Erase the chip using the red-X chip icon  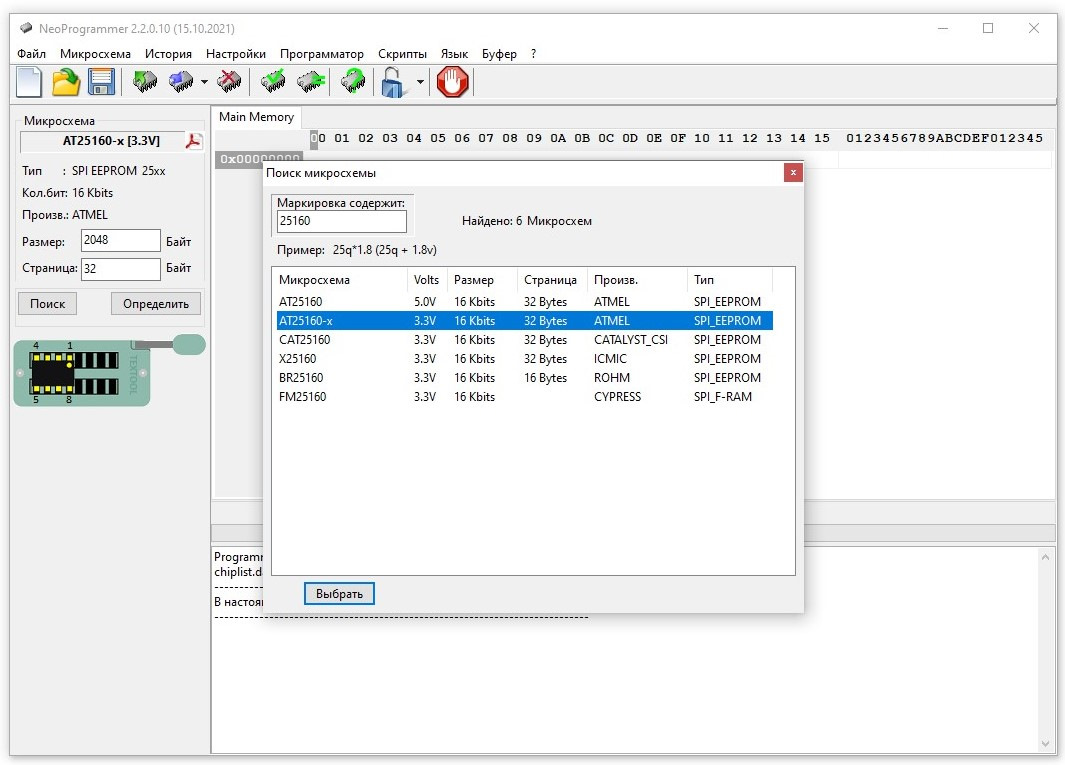(x=230, y=82)
